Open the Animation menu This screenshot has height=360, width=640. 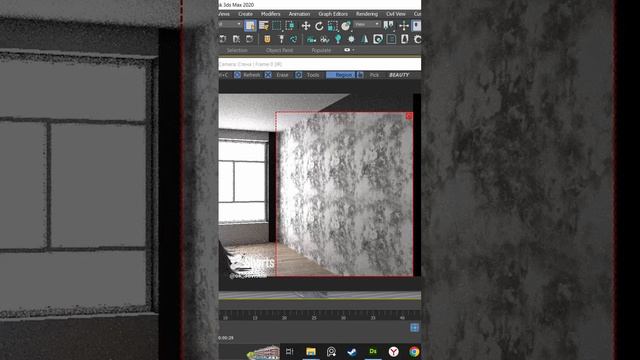pyautogui.click(x=299, y=14)
